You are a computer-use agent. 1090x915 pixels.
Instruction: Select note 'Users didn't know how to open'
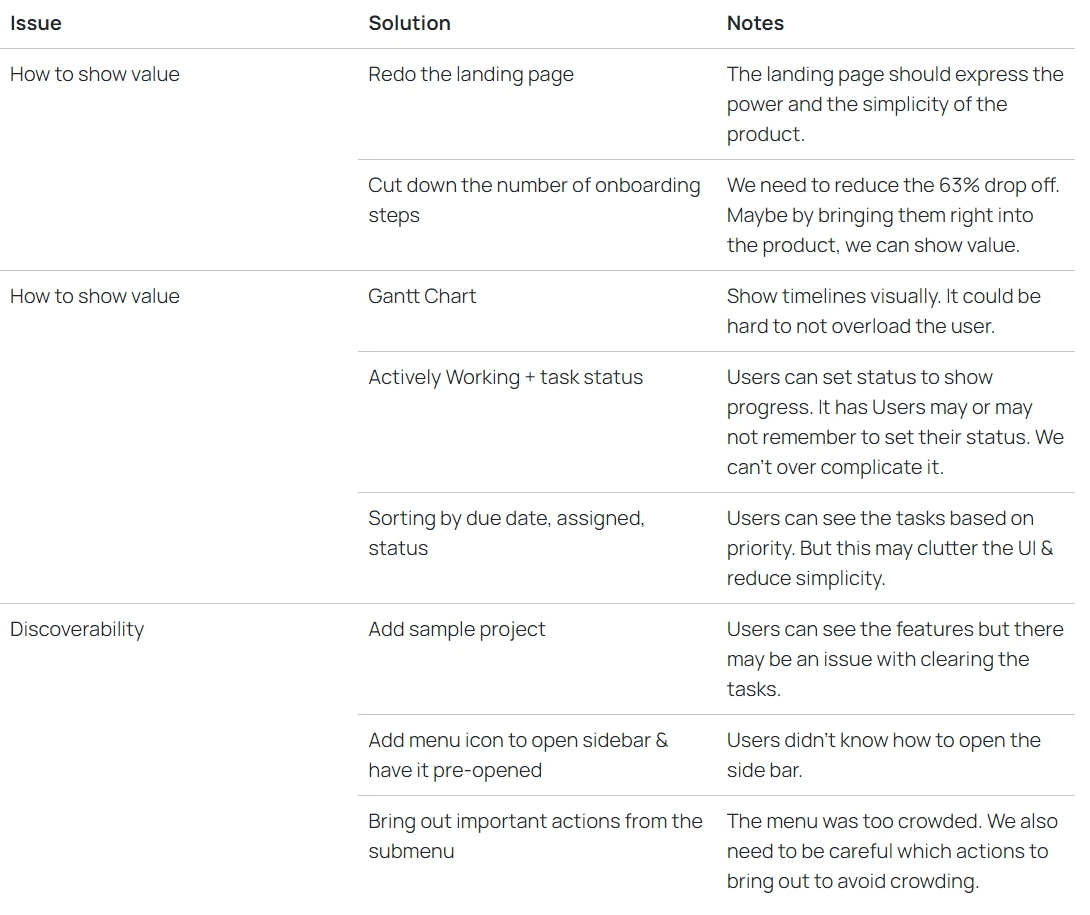click(x=884, y=755)
